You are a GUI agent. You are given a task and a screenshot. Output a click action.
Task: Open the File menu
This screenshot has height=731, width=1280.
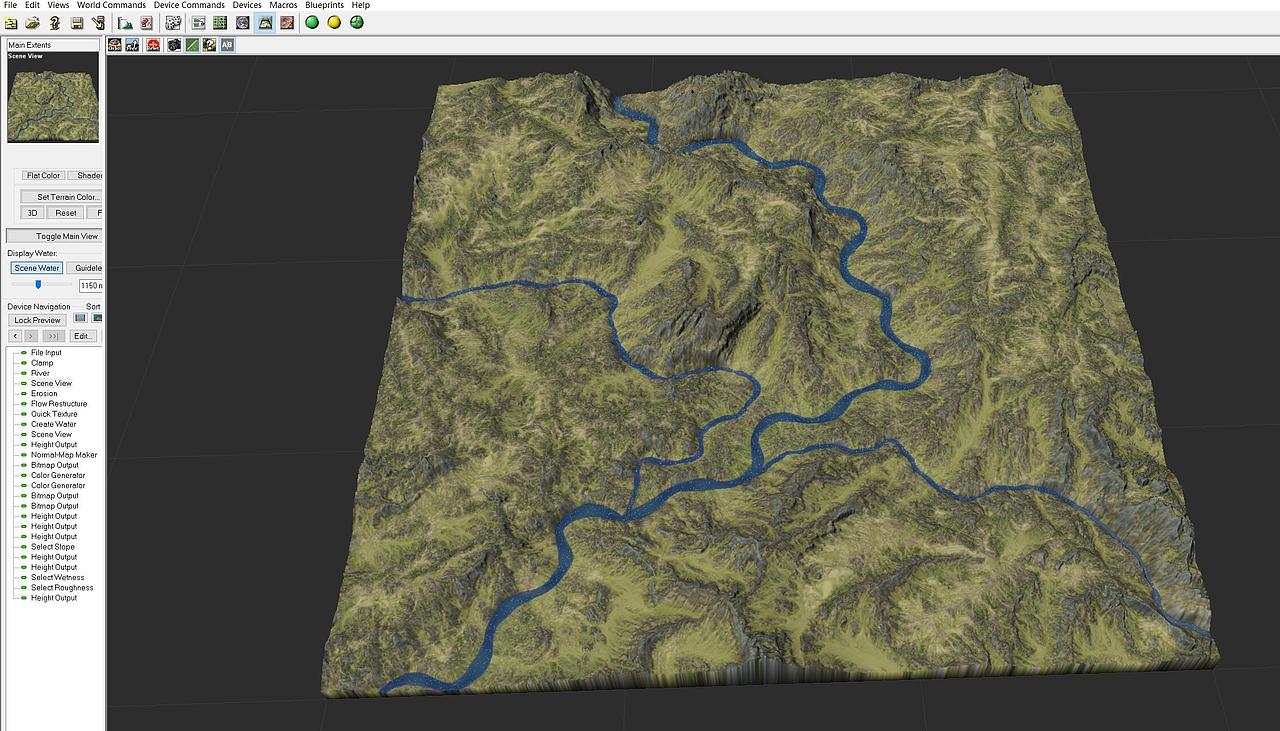tap(11, 5)
